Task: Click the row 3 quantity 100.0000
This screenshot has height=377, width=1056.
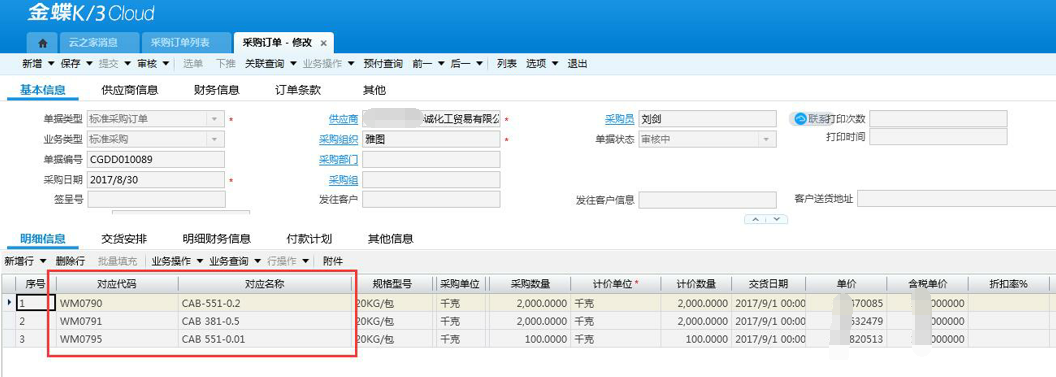Action: (x=530, y=339)
